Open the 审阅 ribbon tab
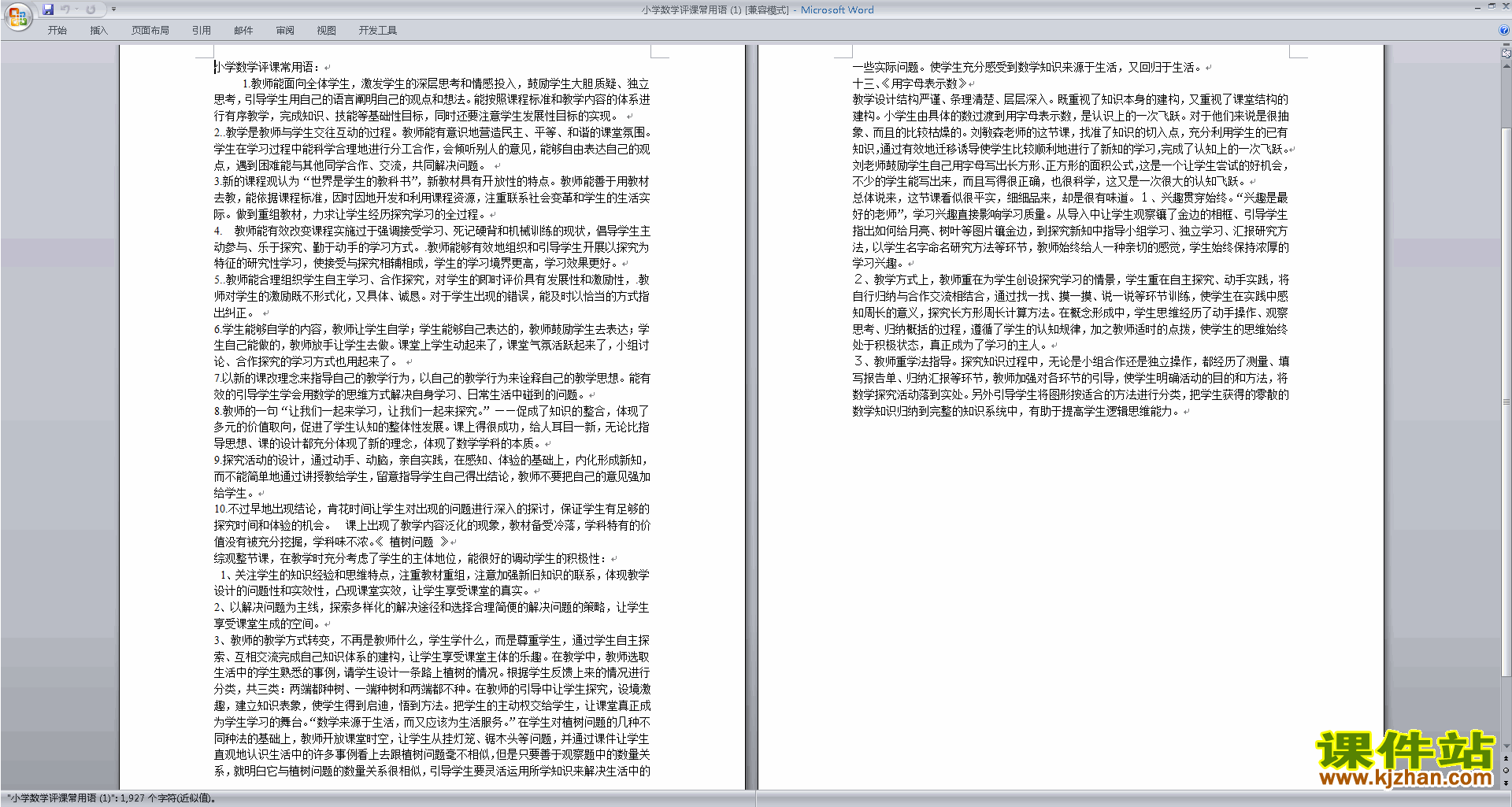The image size is (1512, 807). 285,30
